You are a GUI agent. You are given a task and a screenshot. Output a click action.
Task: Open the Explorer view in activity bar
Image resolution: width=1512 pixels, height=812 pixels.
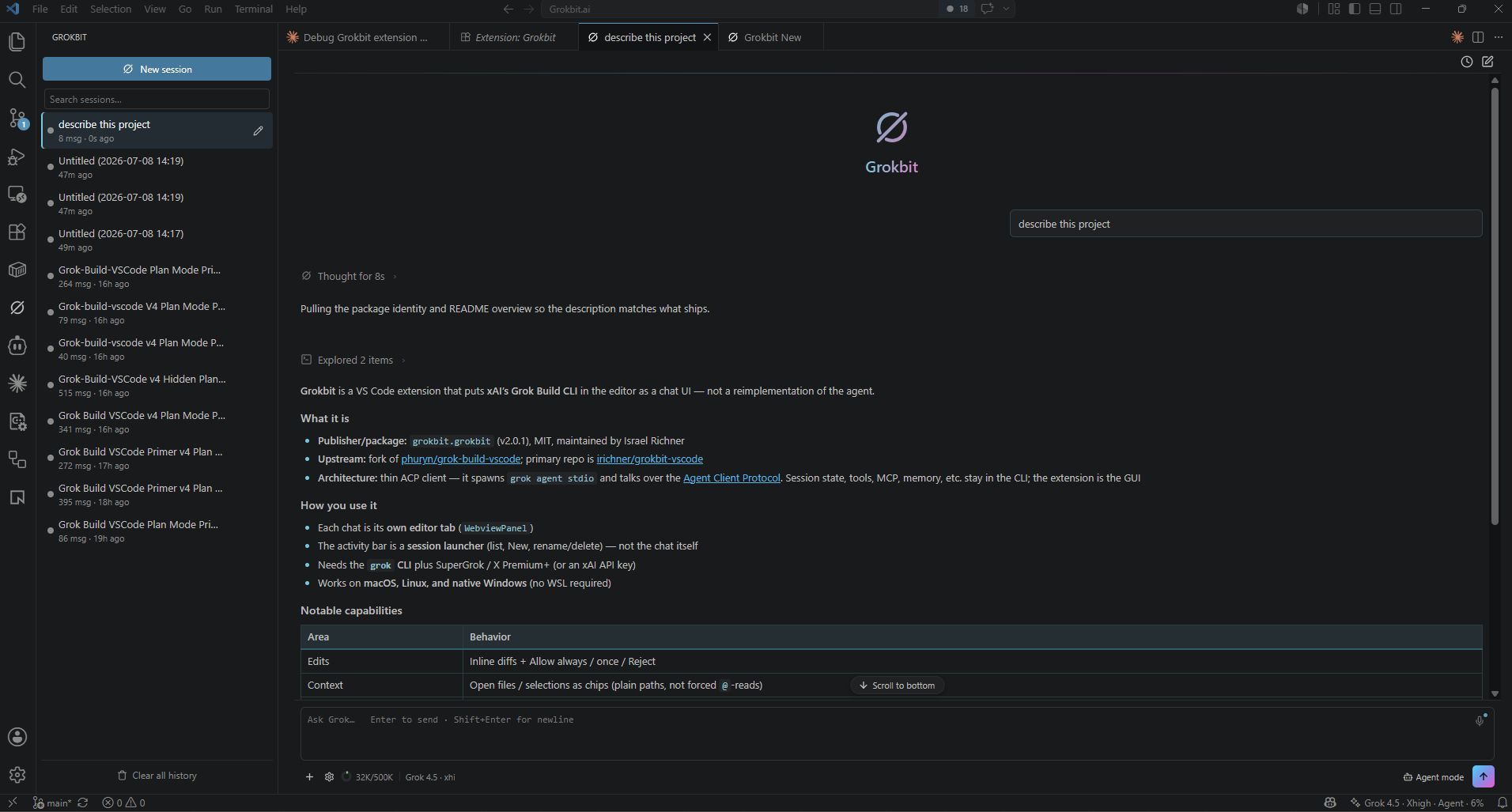[17, 42]
